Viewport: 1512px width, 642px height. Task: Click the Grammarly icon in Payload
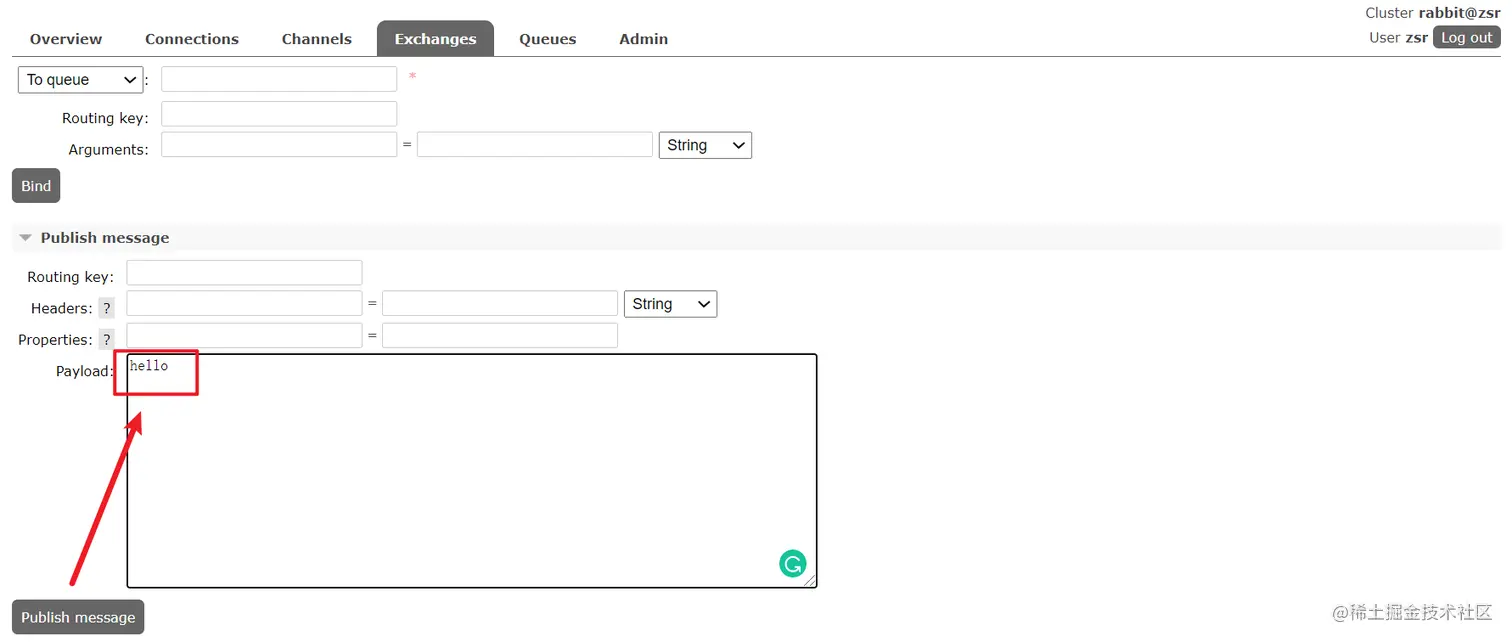point(792,563)
